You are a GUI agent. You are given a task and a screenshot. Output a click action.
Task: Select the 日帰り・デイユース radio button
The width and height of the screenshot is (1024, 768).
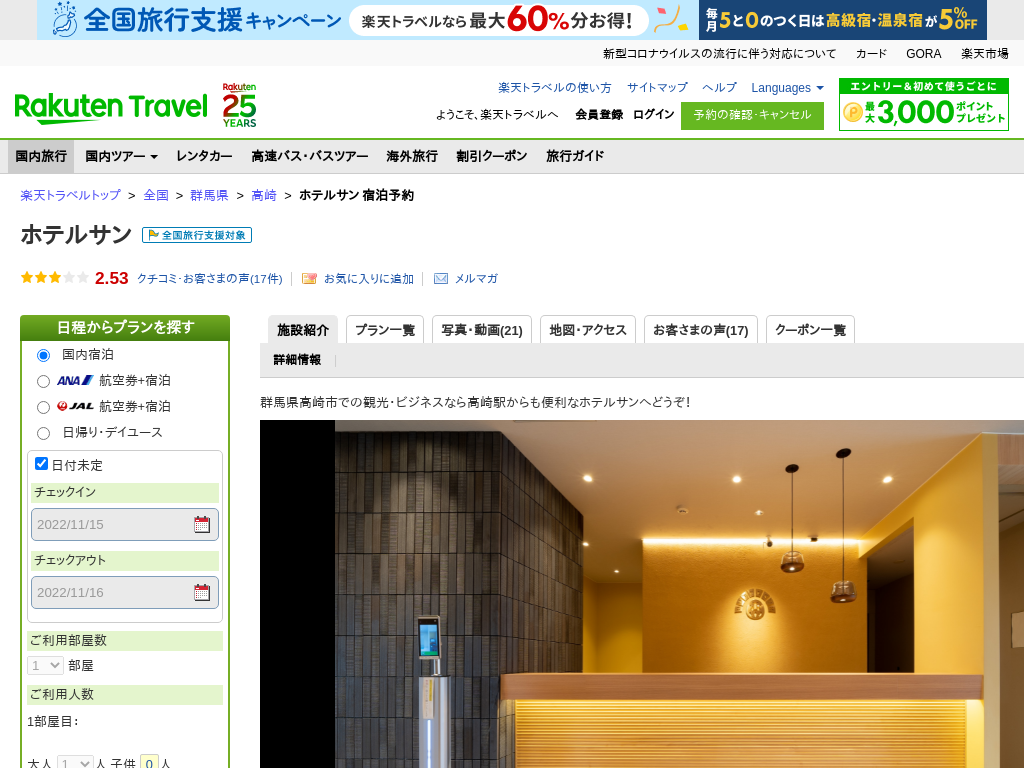43,433
